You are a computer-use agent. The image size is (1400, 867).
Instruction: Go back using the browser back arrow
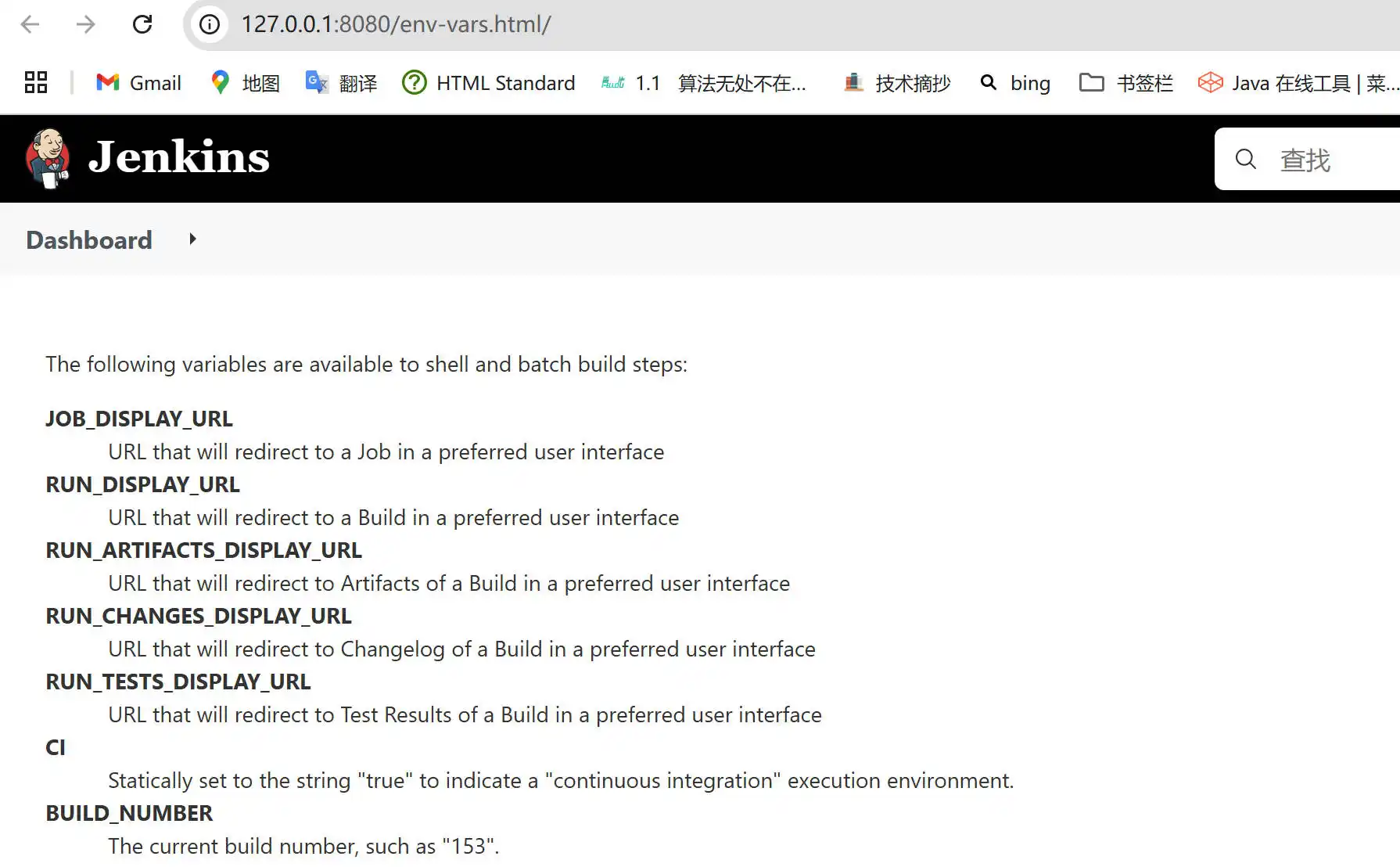pos(31,24)
